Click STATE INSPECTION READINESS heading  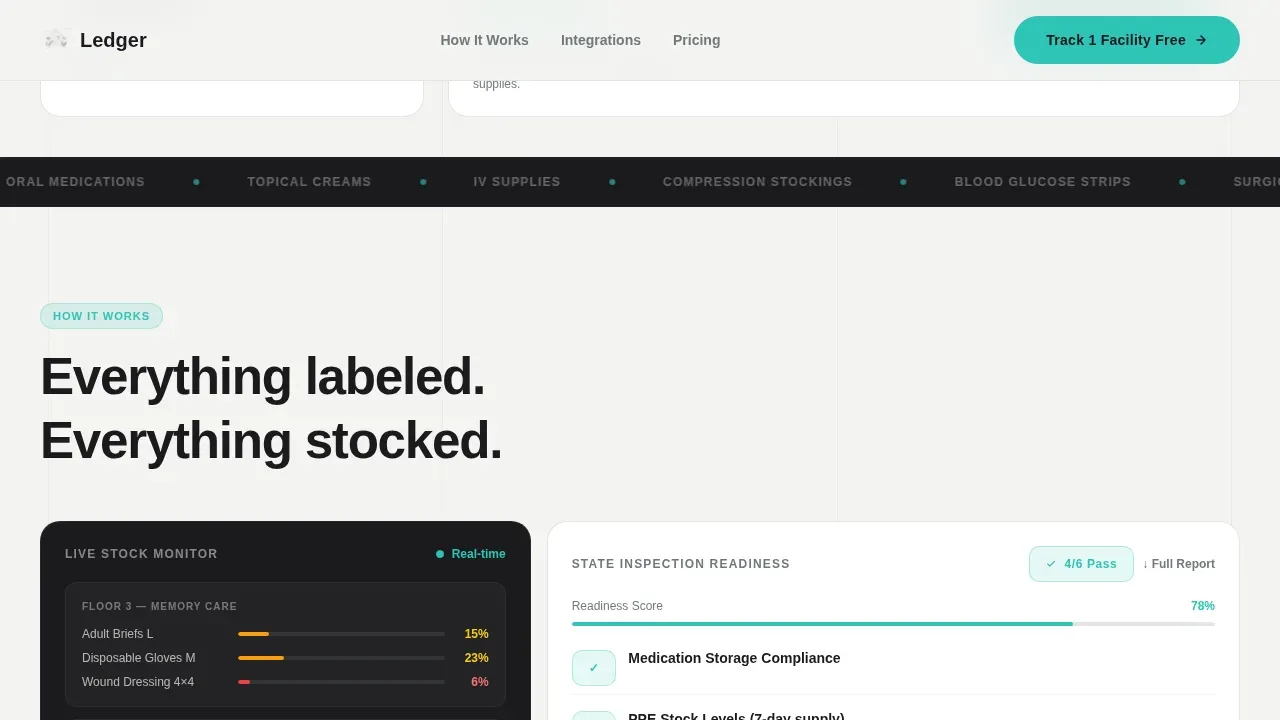coord(681,564)
